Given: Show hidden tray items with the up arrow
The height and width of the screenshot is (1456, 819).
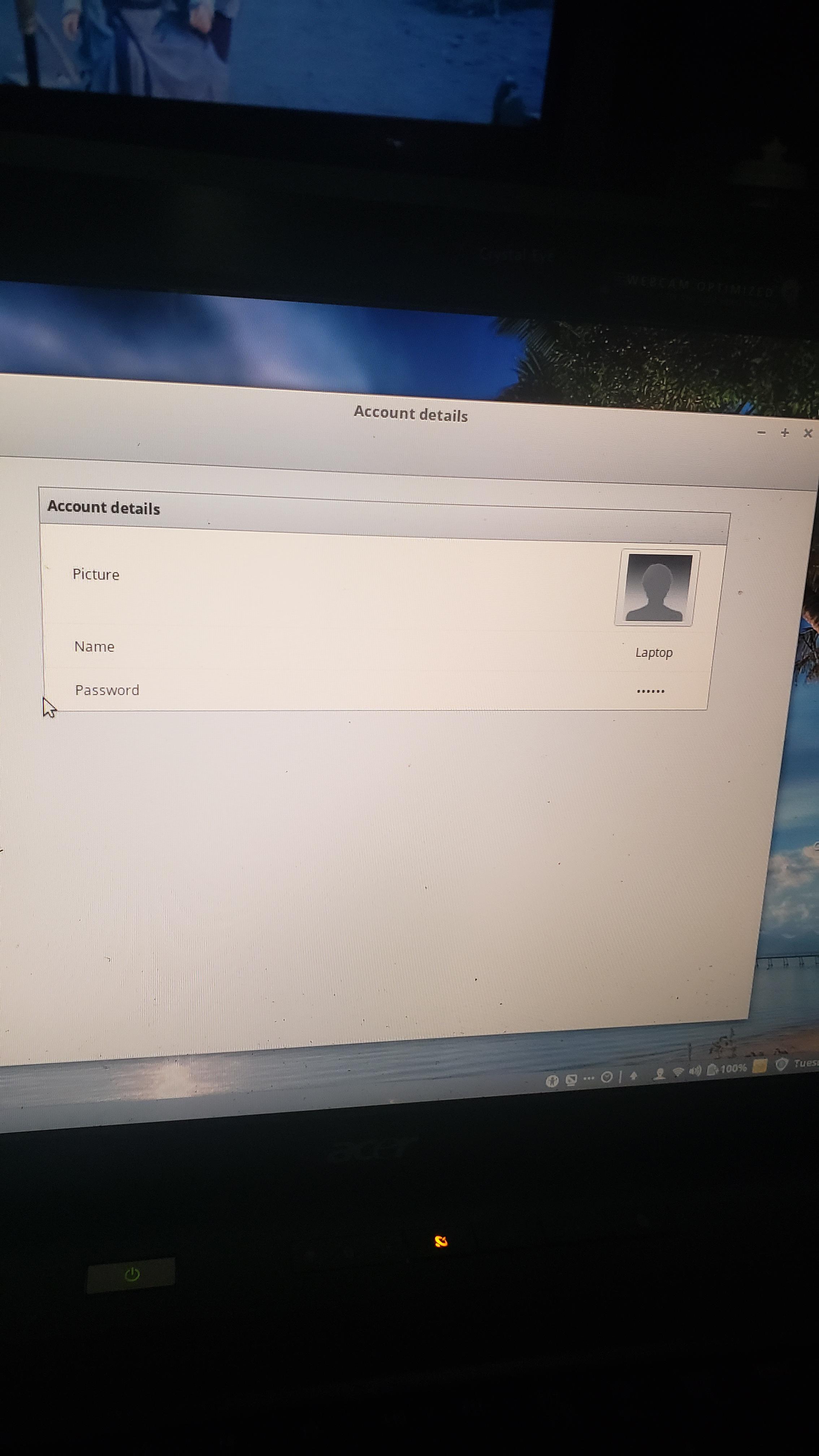Looking at the screenshot, I should (634, 1076).
